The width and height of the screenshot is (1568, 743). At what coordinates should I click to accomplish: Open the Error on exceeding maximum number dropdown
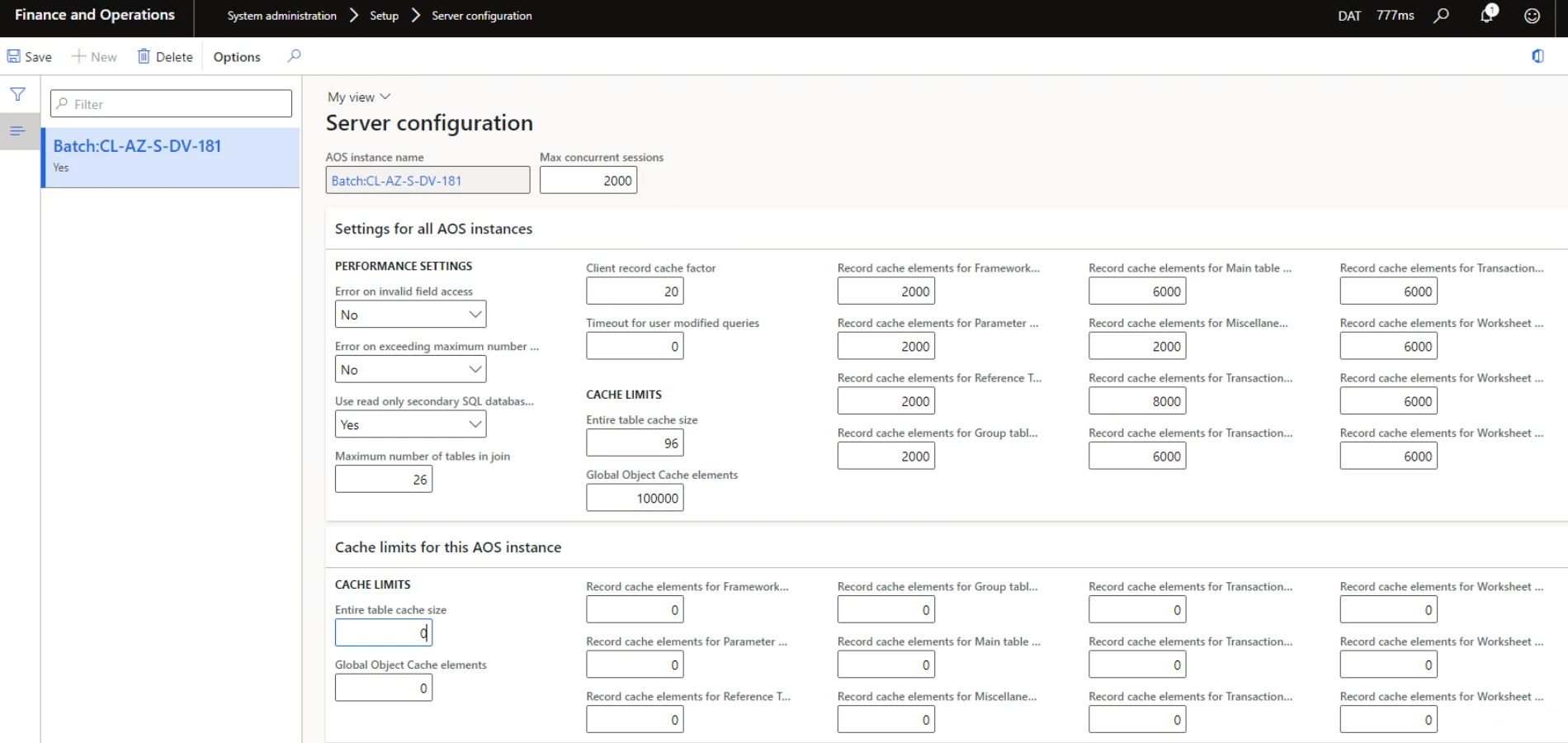(x=410, y=370)
